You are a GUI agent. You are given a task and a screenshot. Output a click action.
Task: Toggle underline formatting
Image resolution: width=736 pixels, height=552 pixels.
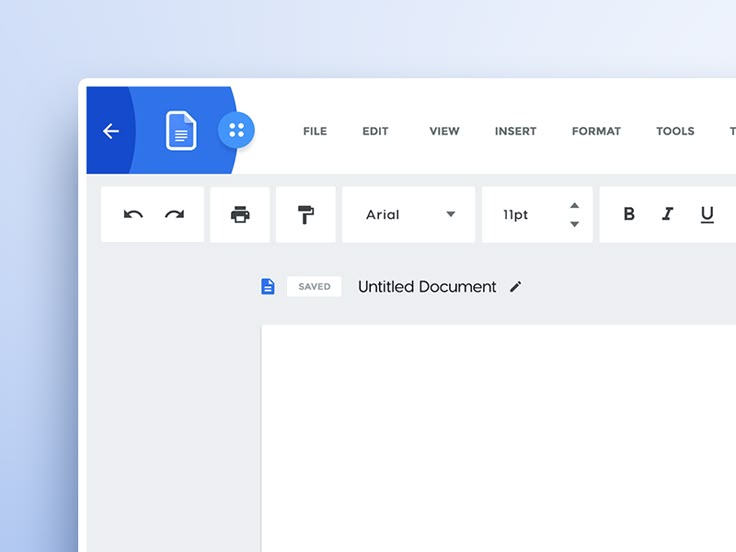tap(707, 215)
